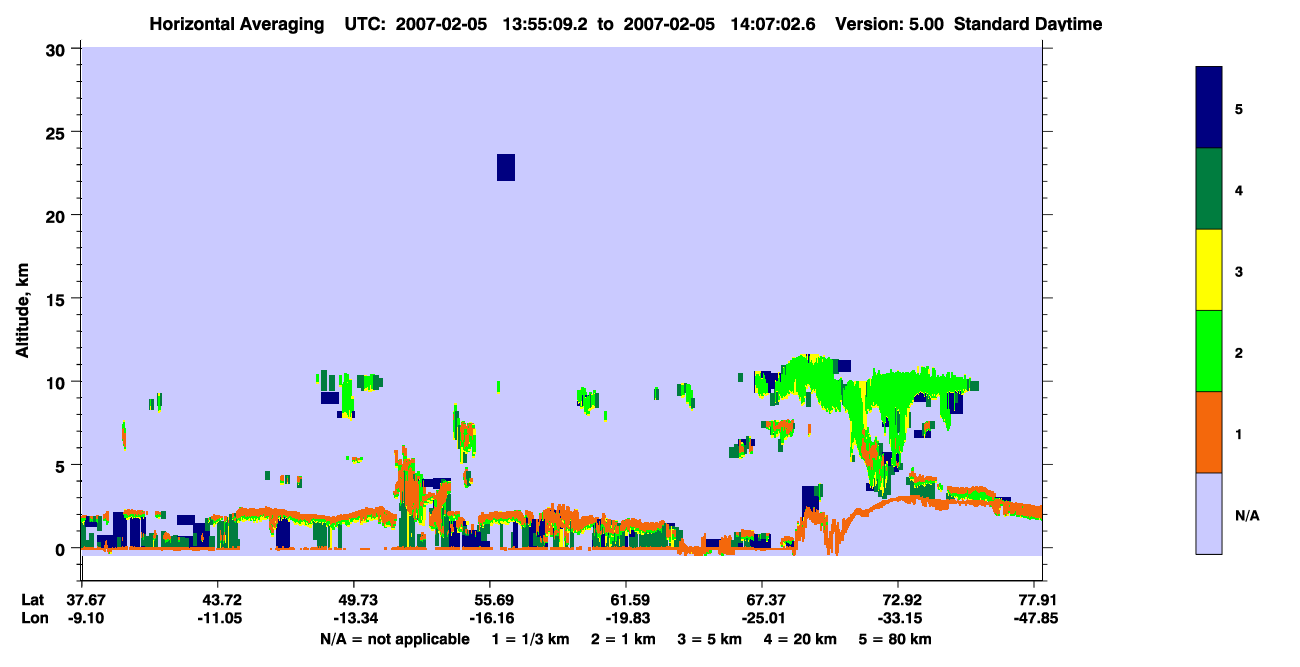Click the yellow level 3 swatch
This screenshot has height=667, width=1300.
point(1209,270)
